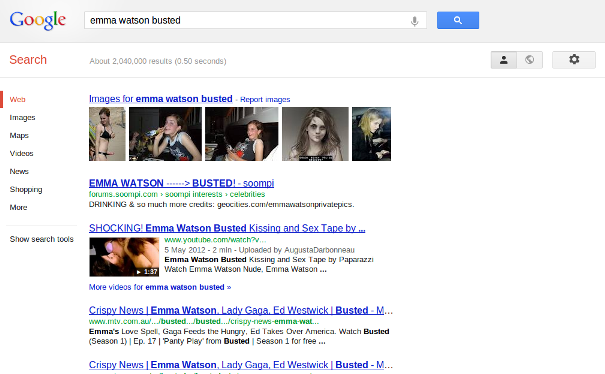Play the YouTube video thumbnail result
The width and height of the screenshot is (605, 374).
pos(124,257)
